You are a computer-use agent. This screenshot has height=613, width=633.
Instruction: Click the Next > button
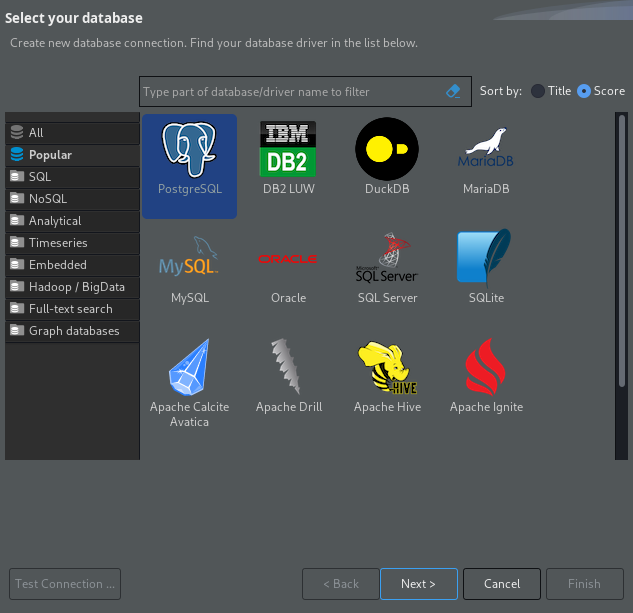coord(419,584)
